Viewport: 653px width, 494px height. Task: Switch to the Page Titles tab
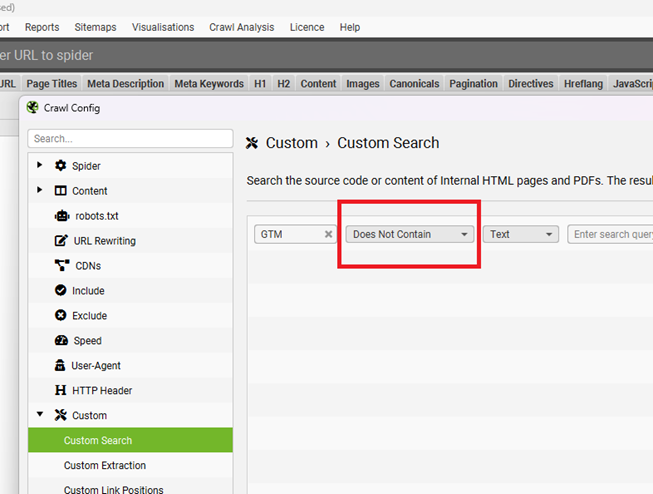click(x=52, y=84)
